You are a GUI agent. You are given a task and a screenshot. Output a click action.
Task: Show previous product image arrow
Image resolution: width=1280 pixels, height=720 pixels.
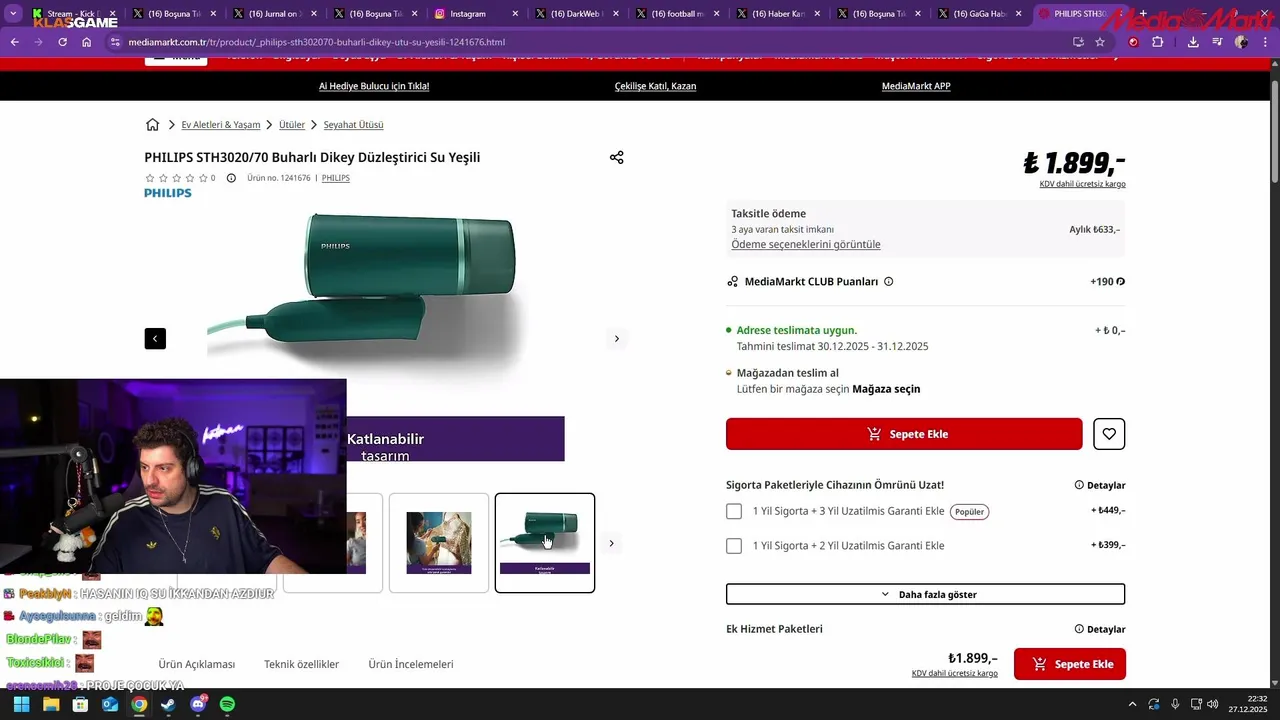[155, 339]
